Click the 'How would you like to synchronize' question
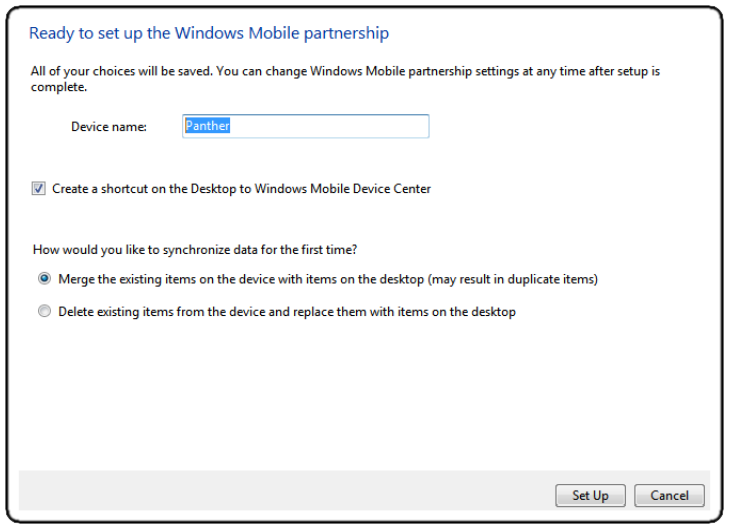The width and height of the screenshot is (729, 529). 195,250
